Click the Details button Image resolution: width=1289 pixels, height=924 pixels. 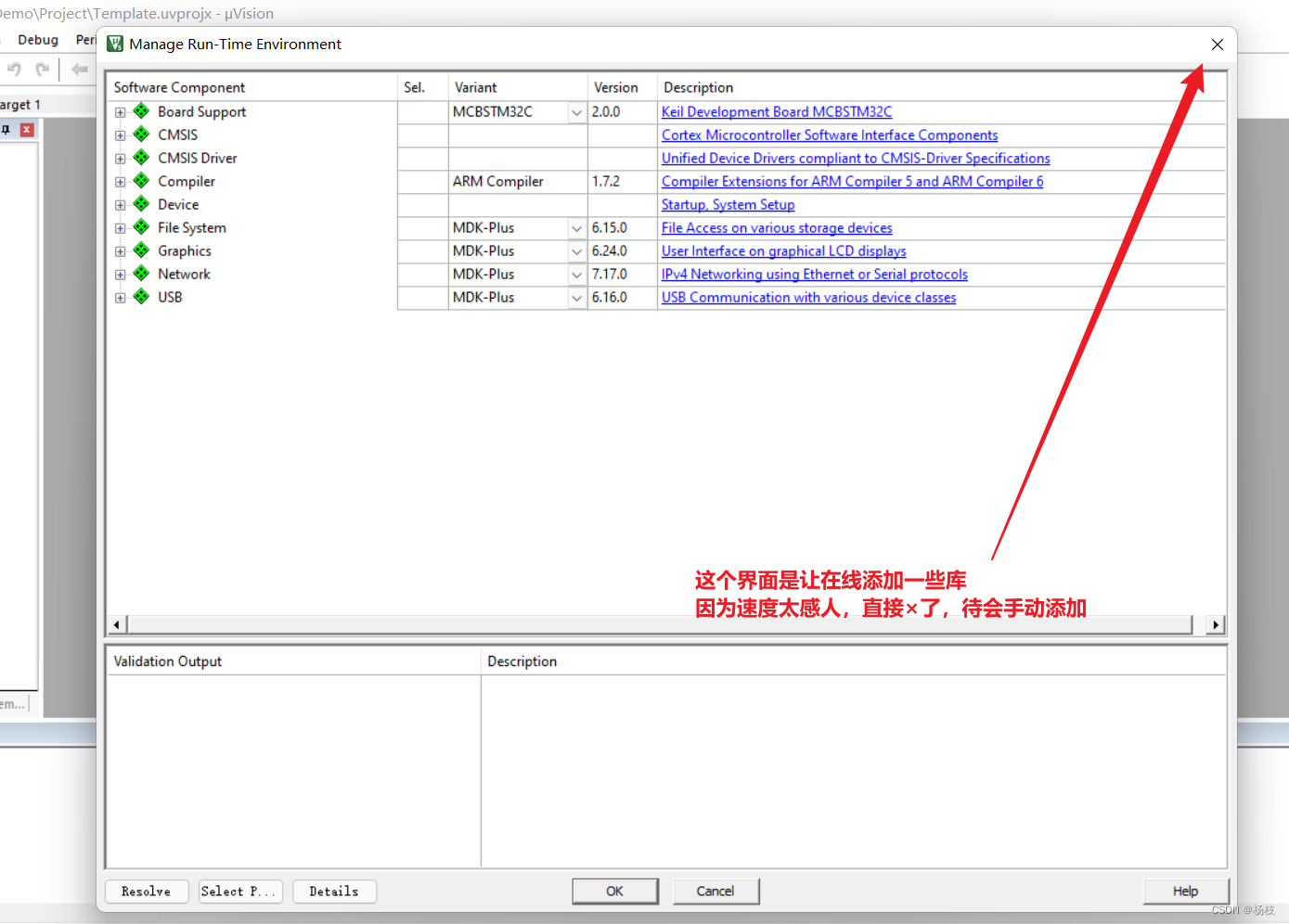click(334, 892)
